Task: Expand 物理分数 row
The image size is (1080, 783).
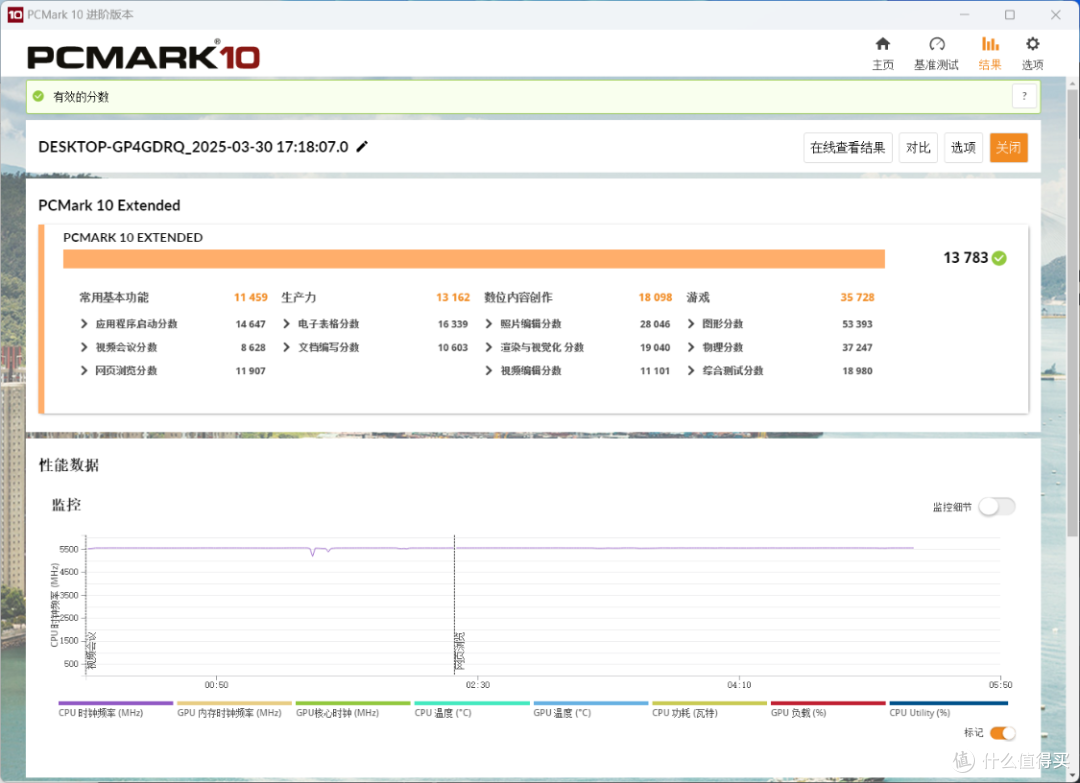Action: (691, 347)
